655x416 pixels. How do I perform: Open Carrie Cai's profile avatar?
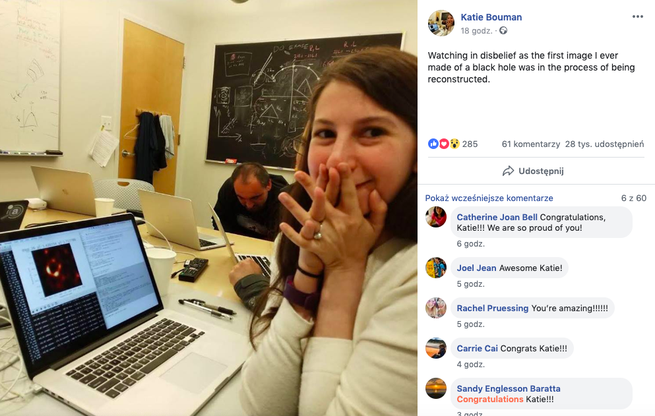(436, 348)
